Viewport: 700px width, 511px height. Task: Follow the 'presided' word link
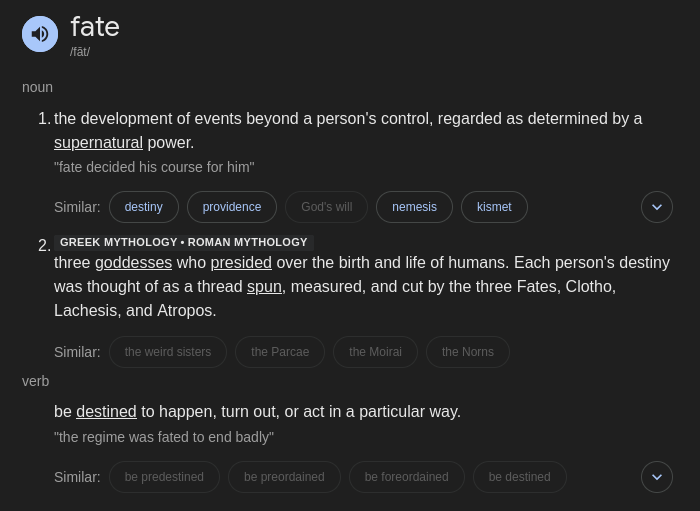(241, 263)
